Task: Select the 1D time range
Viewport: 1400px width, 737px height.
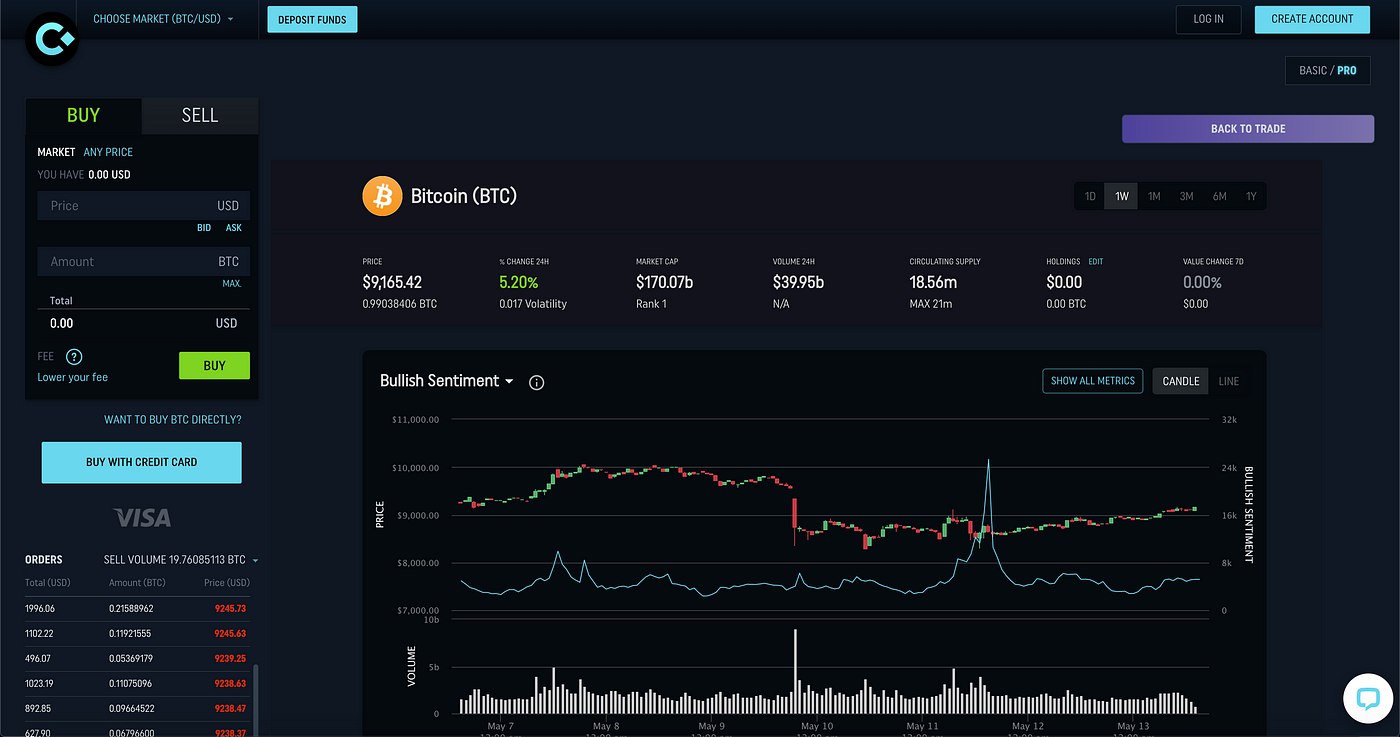Action: pos(1090,196)
